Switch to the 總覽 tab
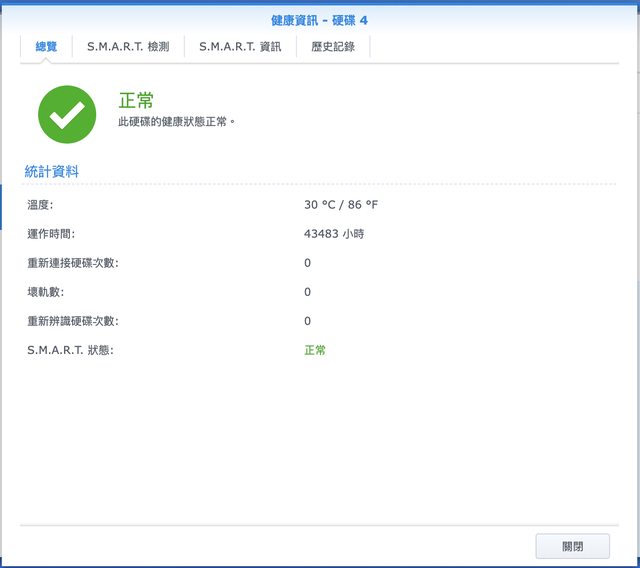 (46, 46)
